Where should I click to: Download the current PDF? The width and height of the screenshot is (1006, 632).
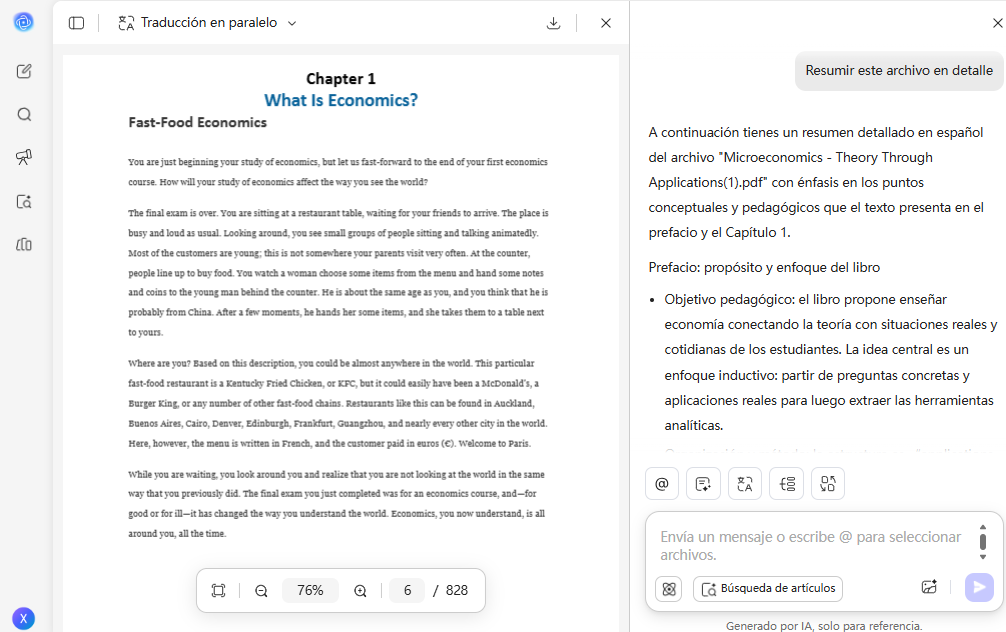[x=553, y=22]
